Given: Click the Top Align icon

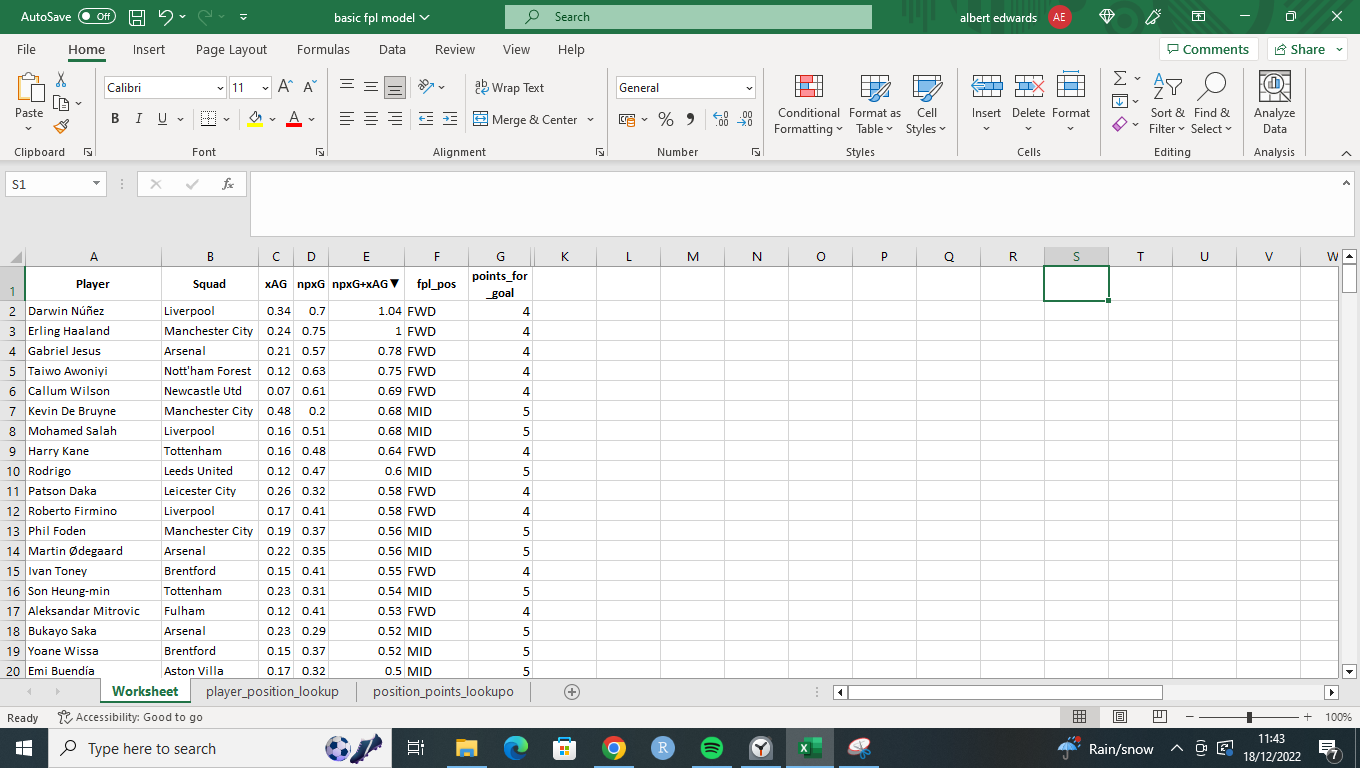Looking at the screenshot, I should tap(347, 87).
